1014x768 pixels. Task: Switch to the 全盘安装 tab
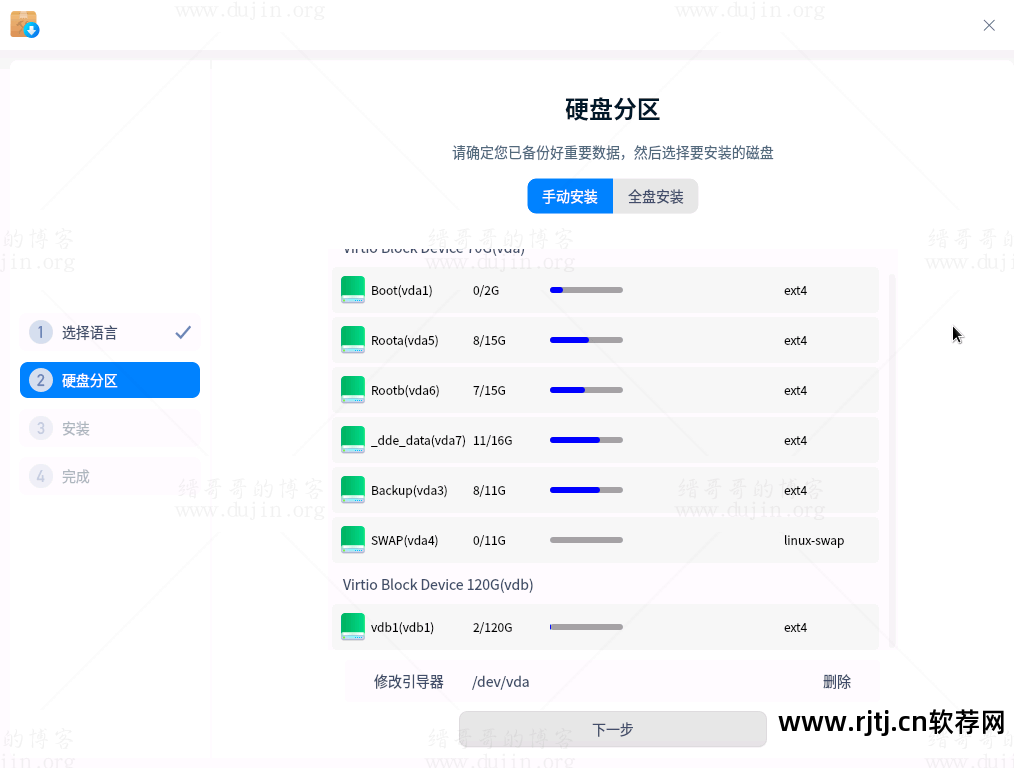655,196
